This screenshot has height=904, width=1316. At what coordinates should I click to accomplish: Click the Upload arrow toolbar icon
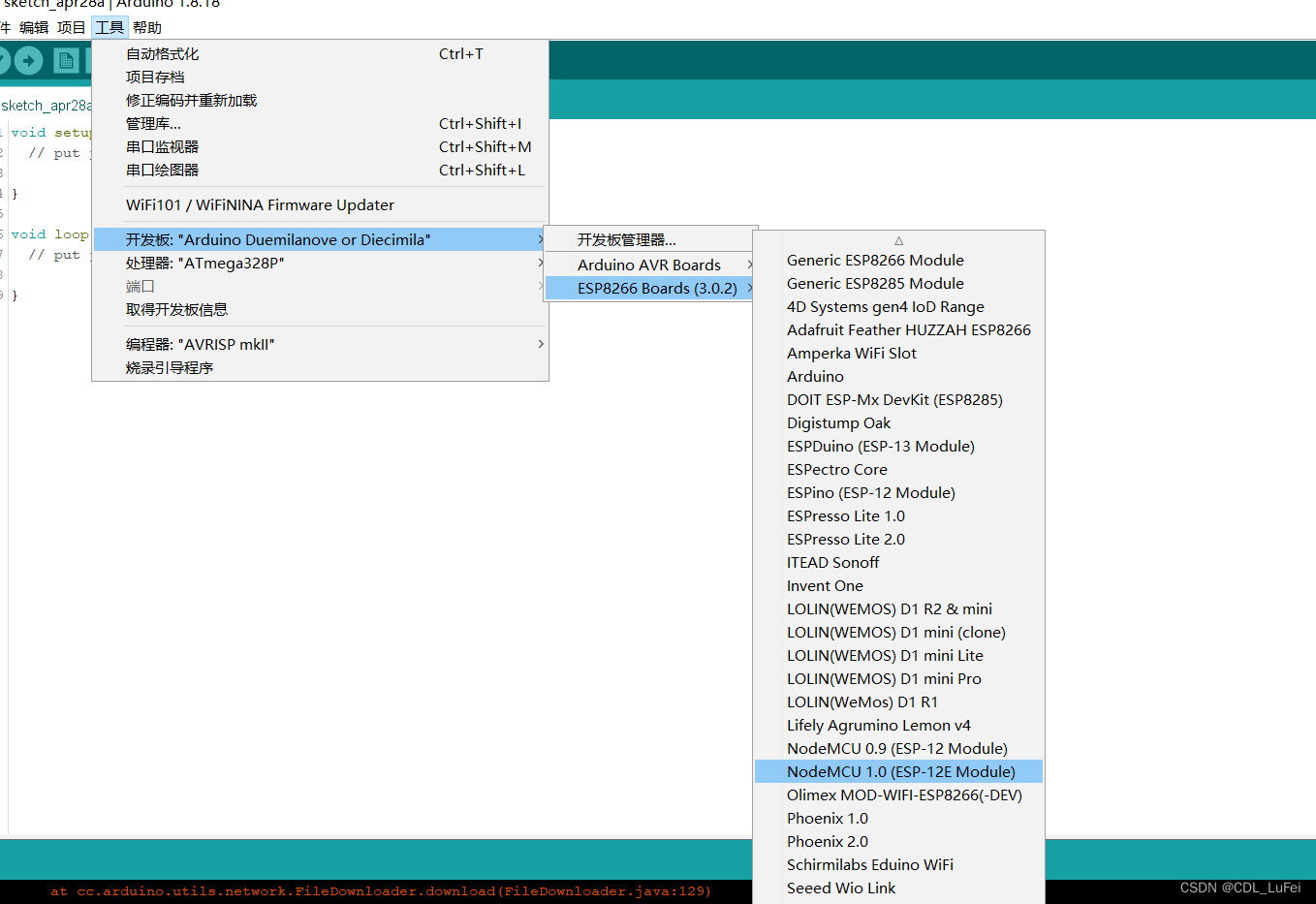click(x=28, y=61)
